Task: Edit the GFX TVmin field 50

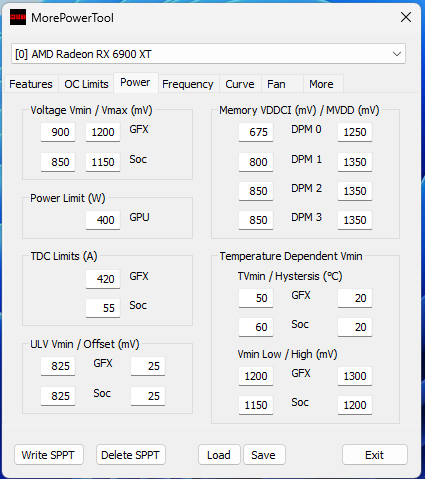Action: 256,298
